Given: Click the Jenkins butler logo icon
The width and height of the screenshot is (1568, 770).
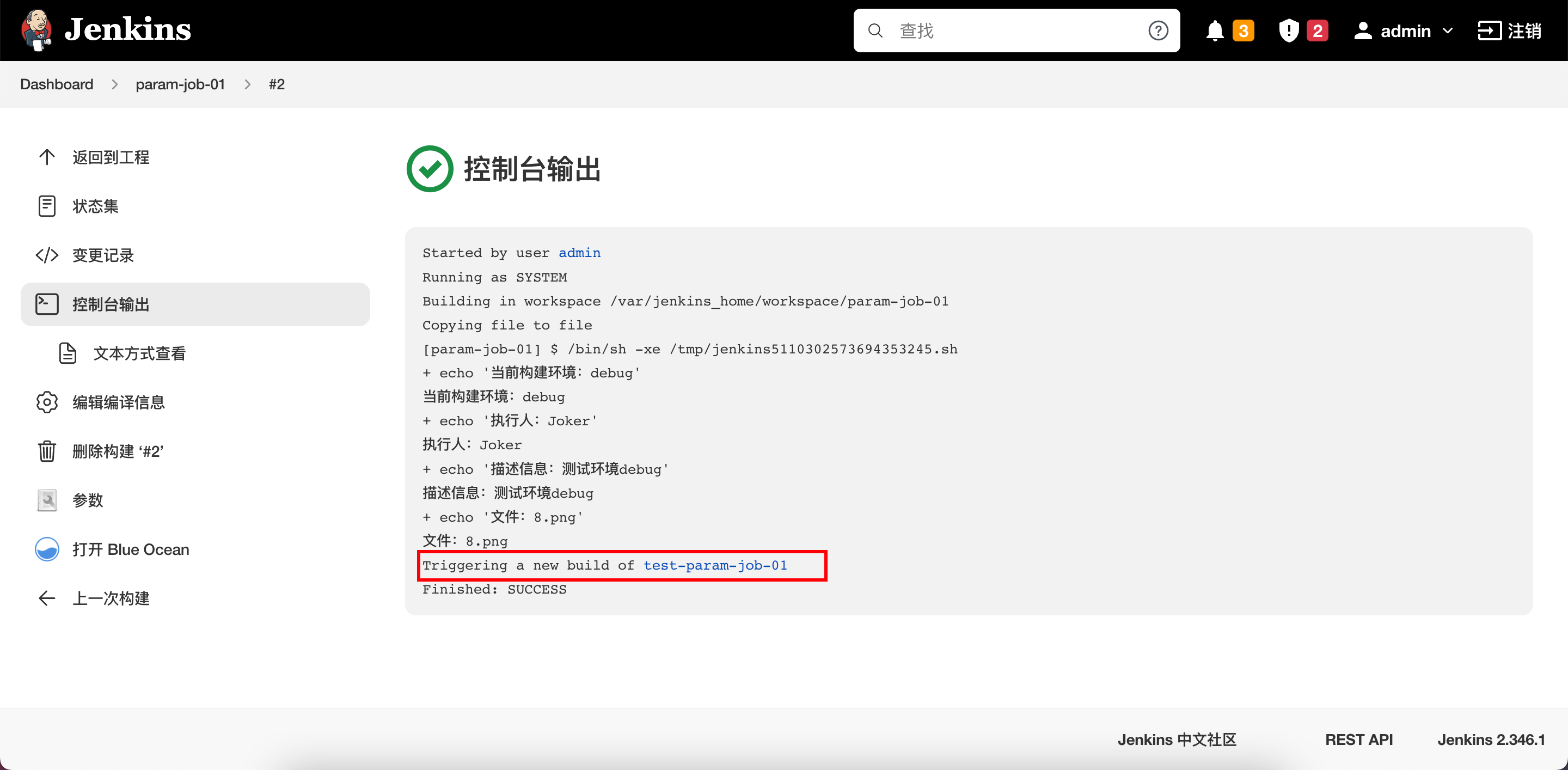Looking at the screenshot, I should [36, 29].
